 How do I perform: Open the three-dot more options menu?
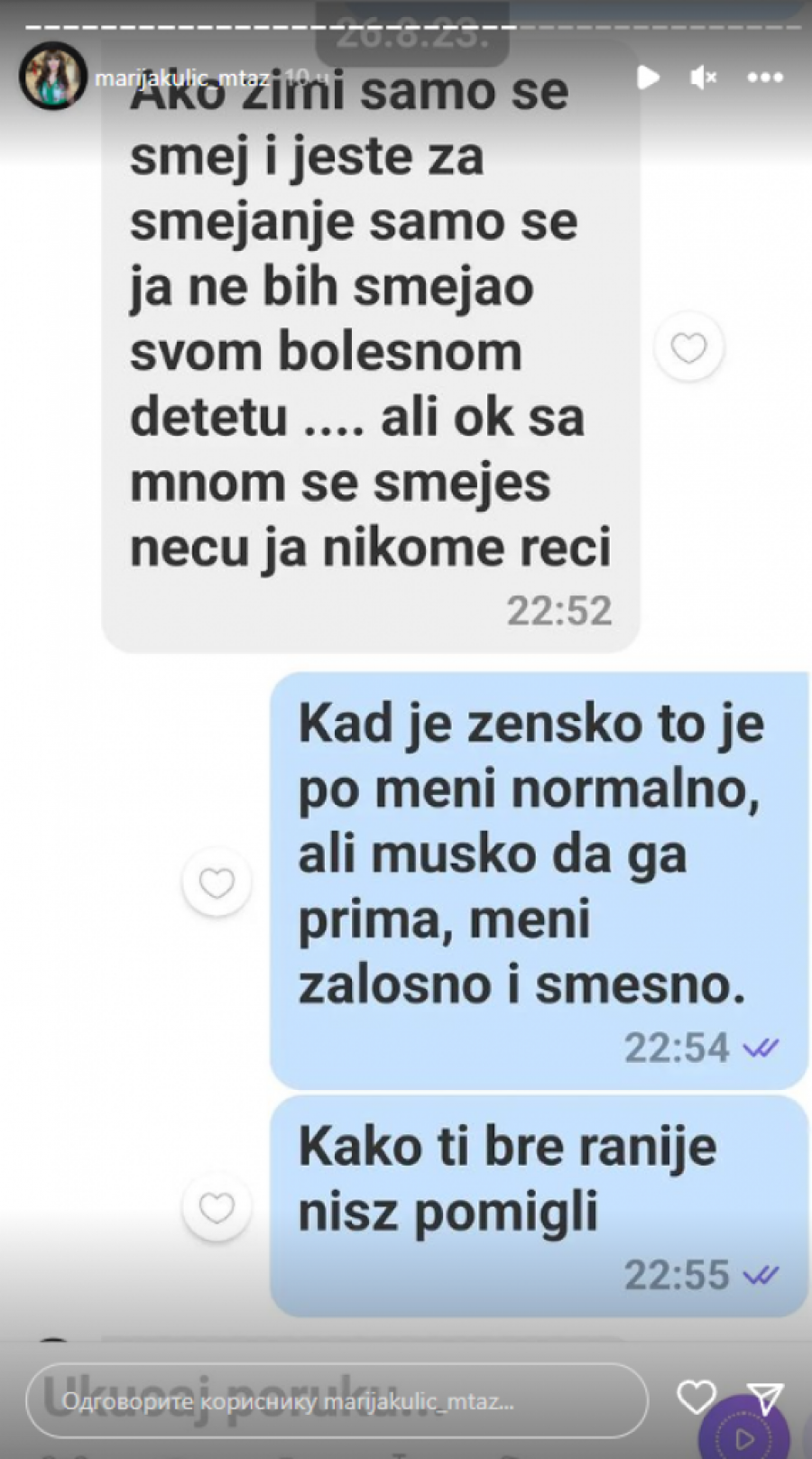coord(765,78)
